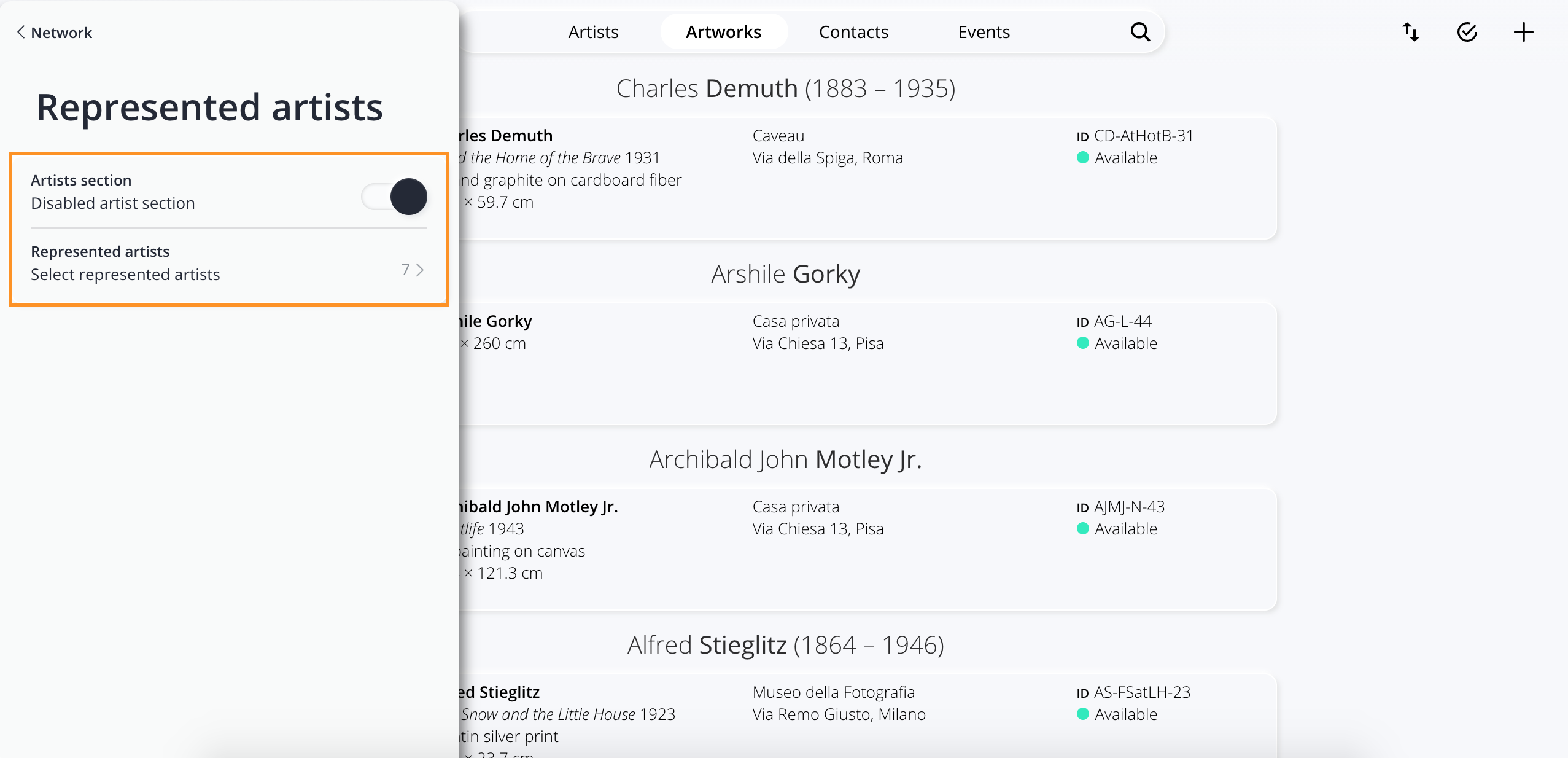
Task: Click the Select represented artists row
Action: pyautogui.click(x=228, y=264)
